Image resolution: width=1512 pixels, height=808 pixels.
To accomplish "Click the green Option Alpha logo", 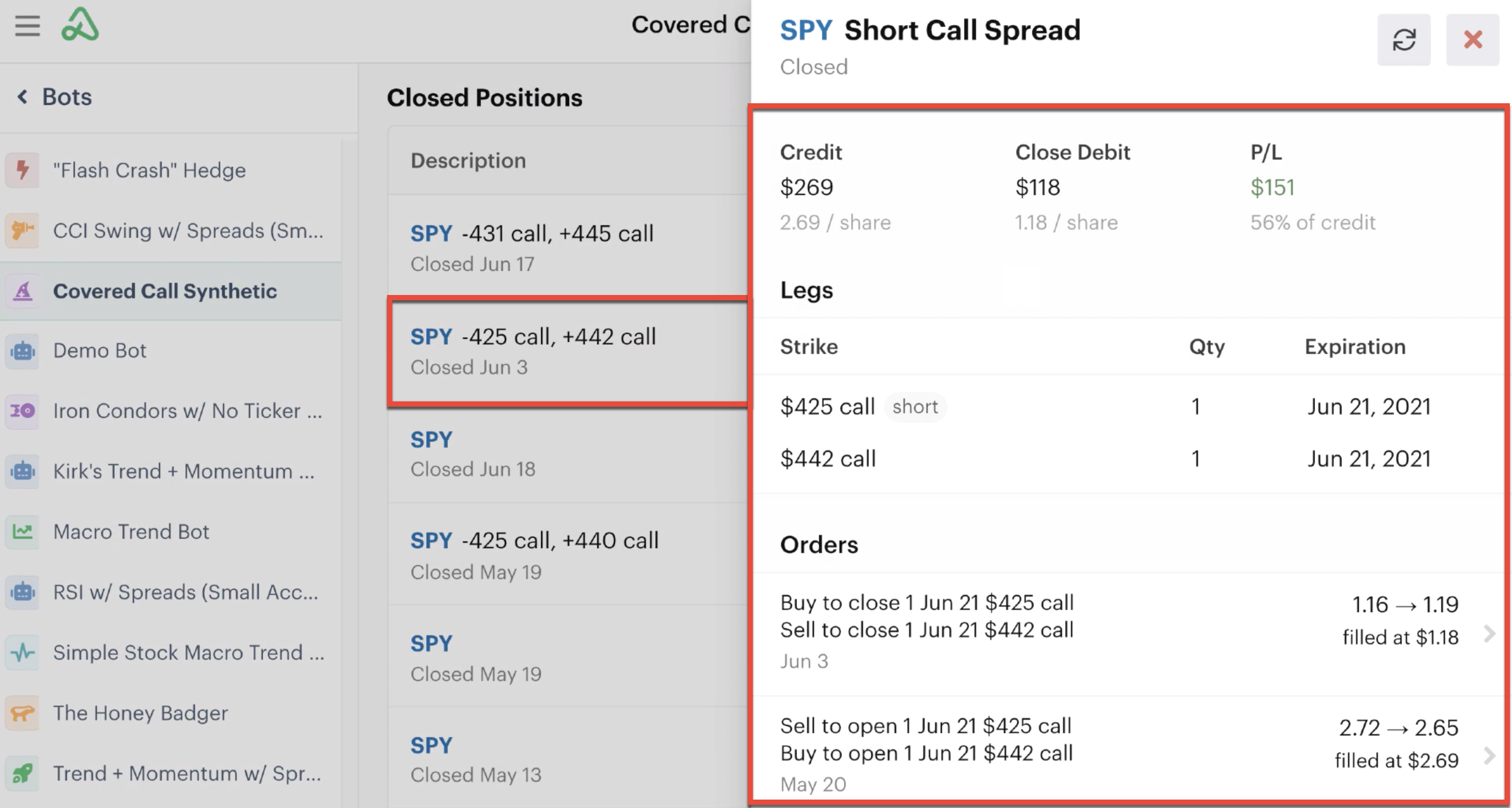I will point(80,25).
